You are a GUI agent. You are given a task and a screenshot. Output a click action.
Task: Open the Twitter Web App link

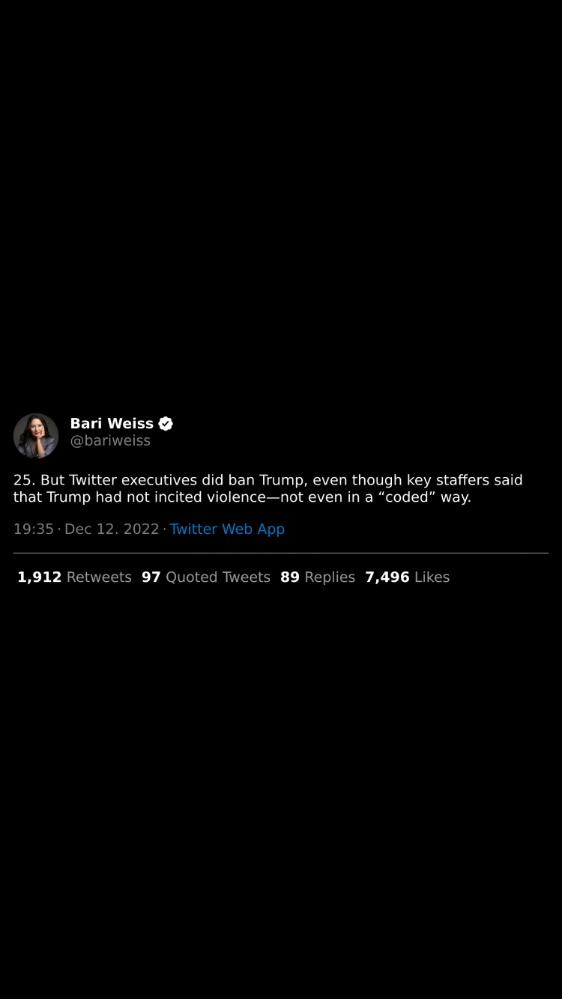tap(227, 529)
